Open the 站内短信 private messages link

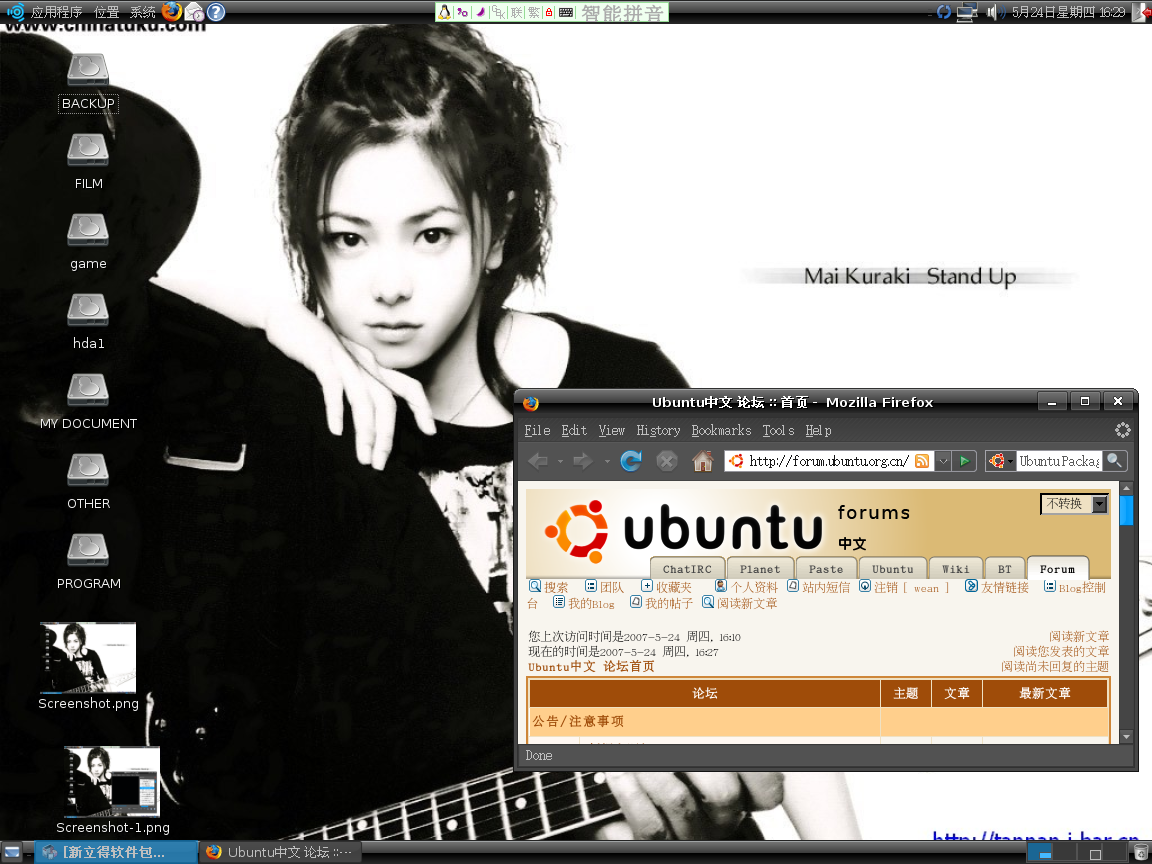tap(818, 587)
